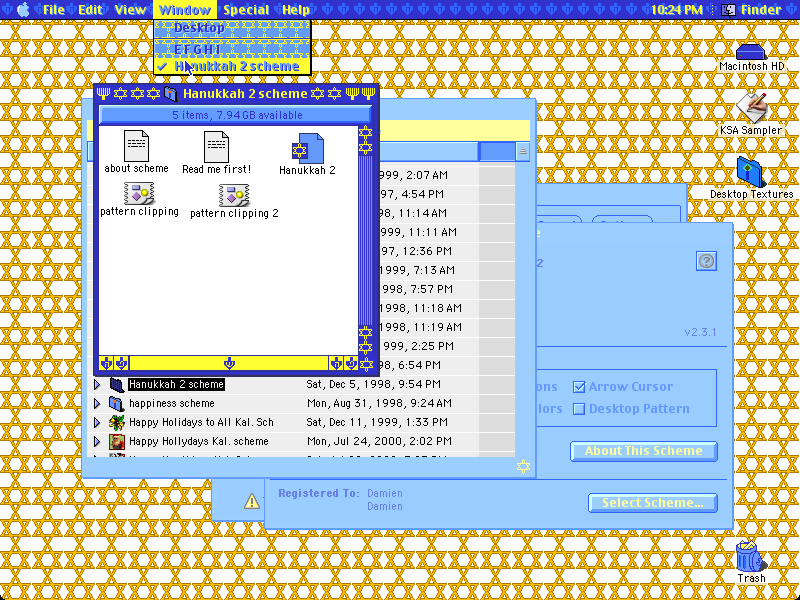The image size is (800, 600).
Task: Click the 'Select Scheme...' button
Action: coord(653,503)
